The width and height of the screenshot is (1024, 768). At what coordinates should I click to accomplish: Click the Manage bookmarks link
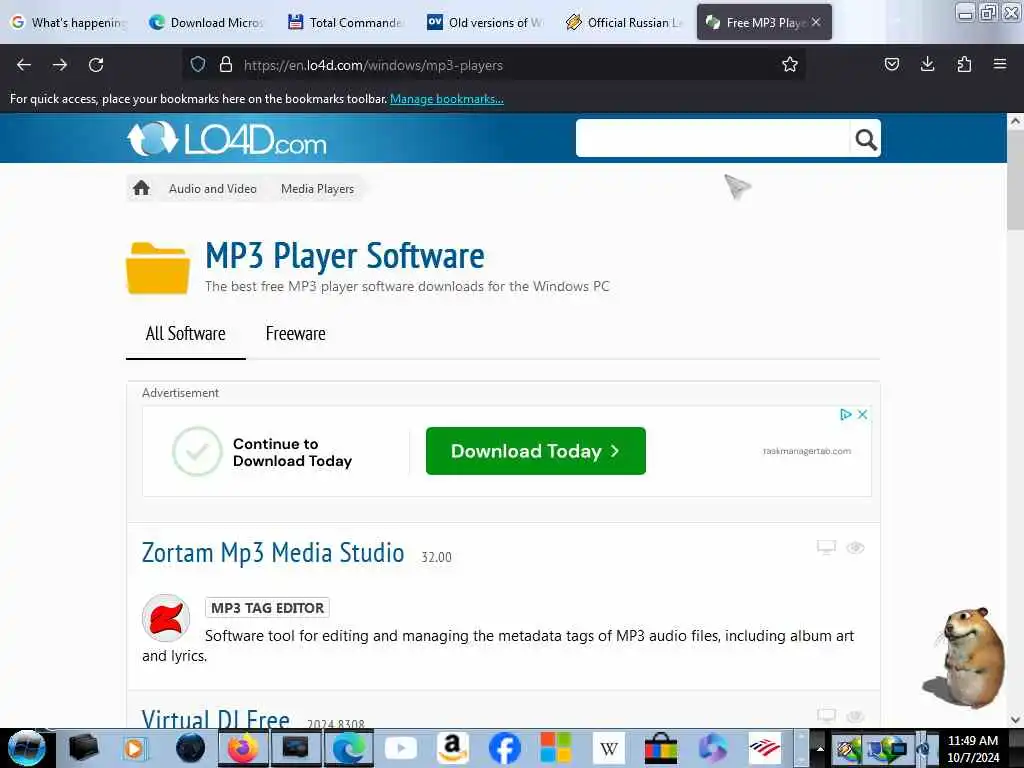(447, 99)
